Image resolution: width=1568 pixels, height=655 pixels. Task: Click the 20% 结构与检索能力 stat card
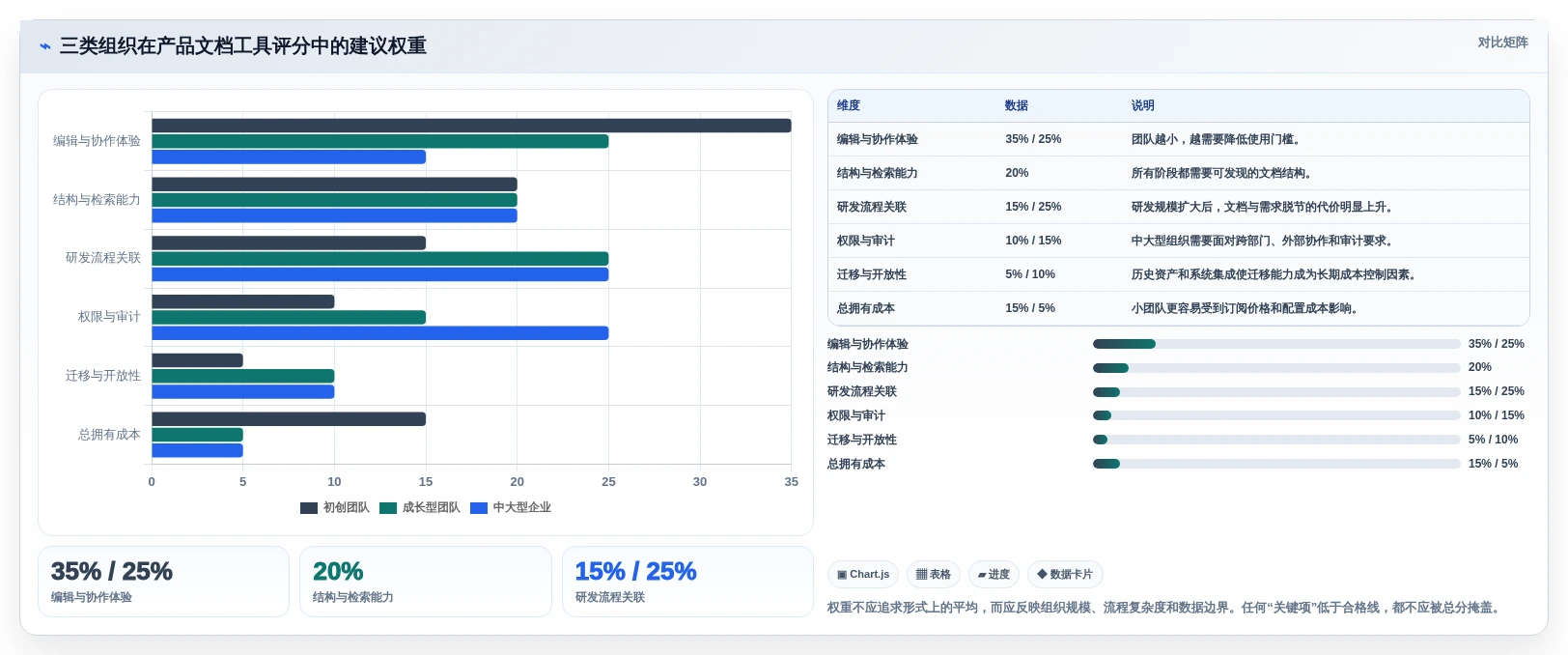(426, 582)
